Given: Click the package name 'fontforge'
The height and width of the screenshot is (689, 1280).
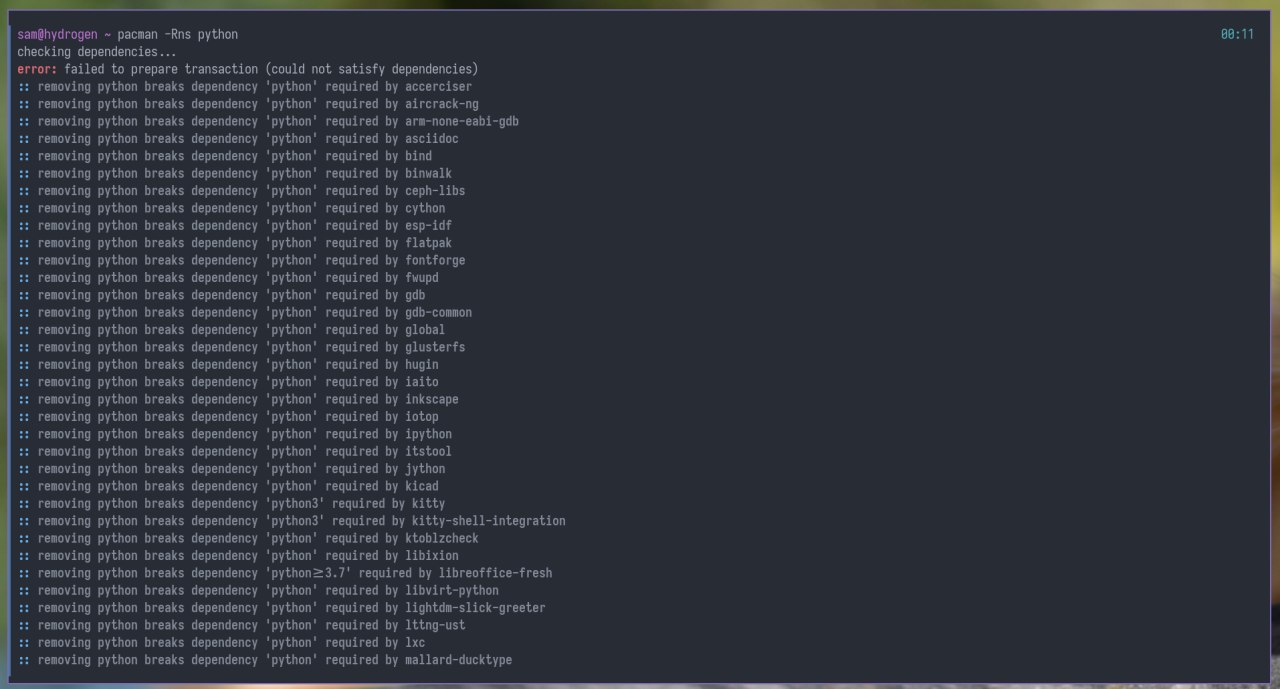Looking at the screenshot, I should tap(435, 261).
